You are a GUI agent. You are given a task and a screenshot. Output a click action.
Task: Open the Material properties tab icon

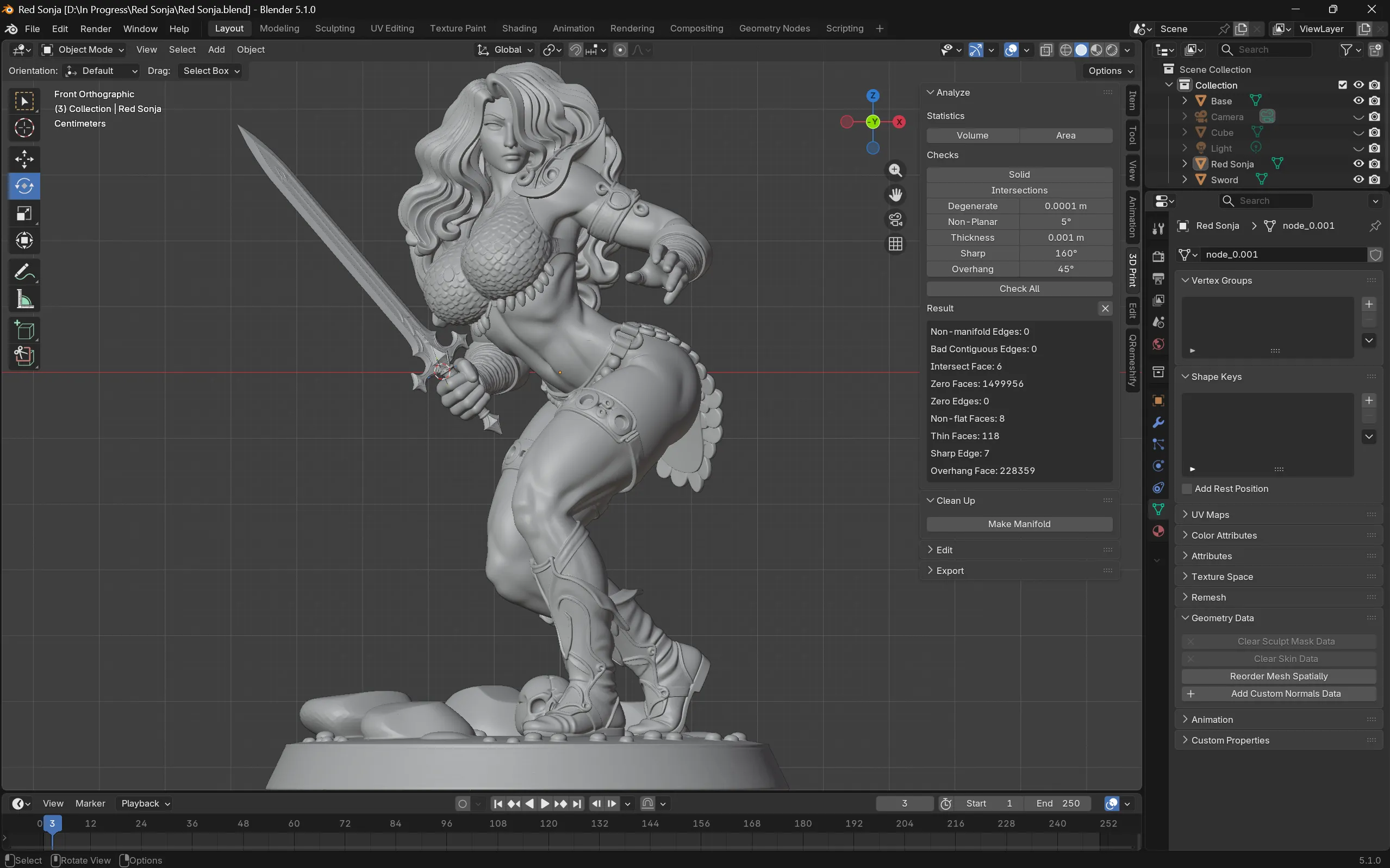point(1158,531)
